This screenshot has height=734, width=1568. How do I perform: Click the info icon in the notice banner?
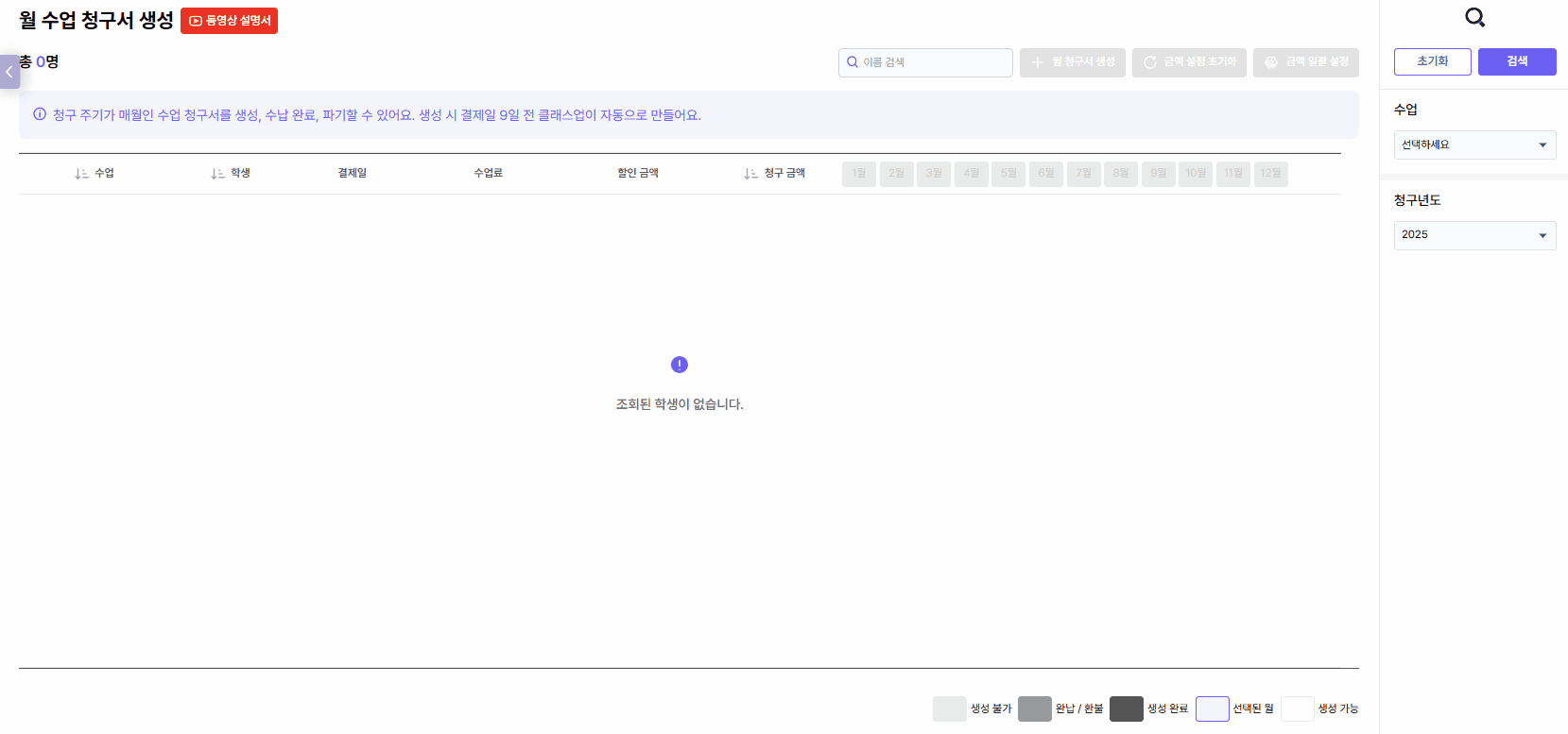coord(40,114)
